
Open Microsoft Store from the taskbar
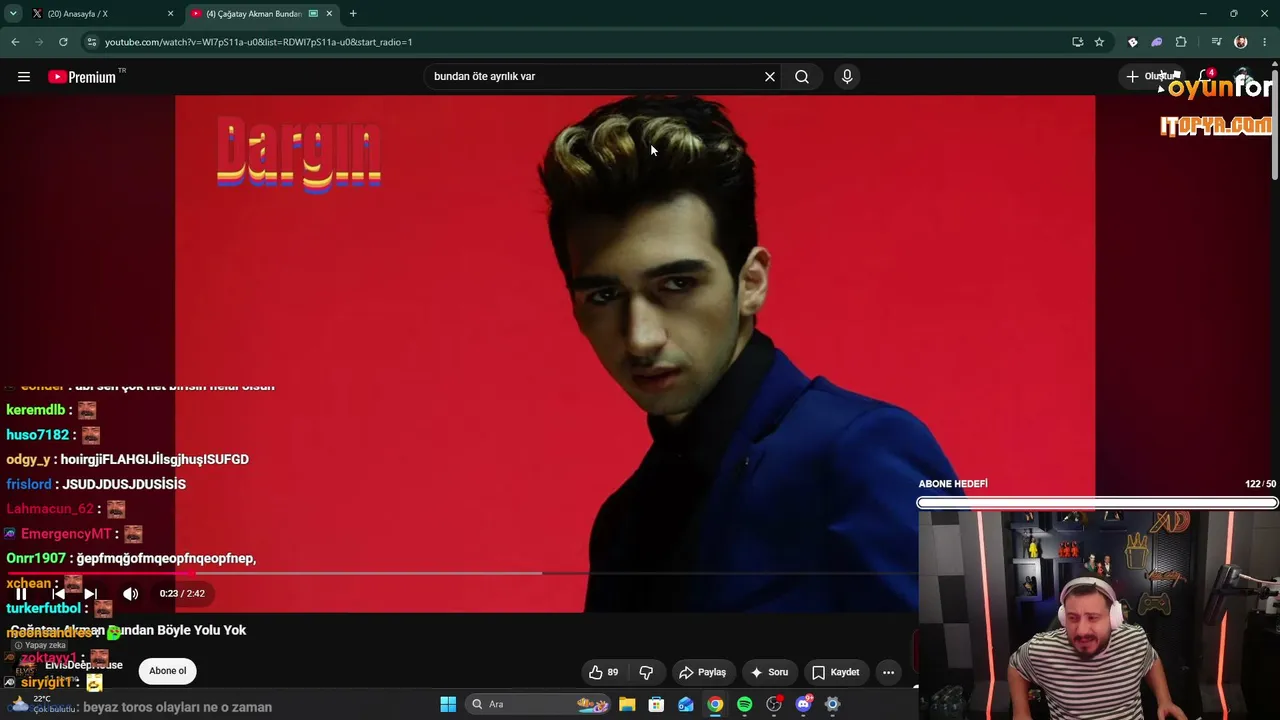[656, 704]
